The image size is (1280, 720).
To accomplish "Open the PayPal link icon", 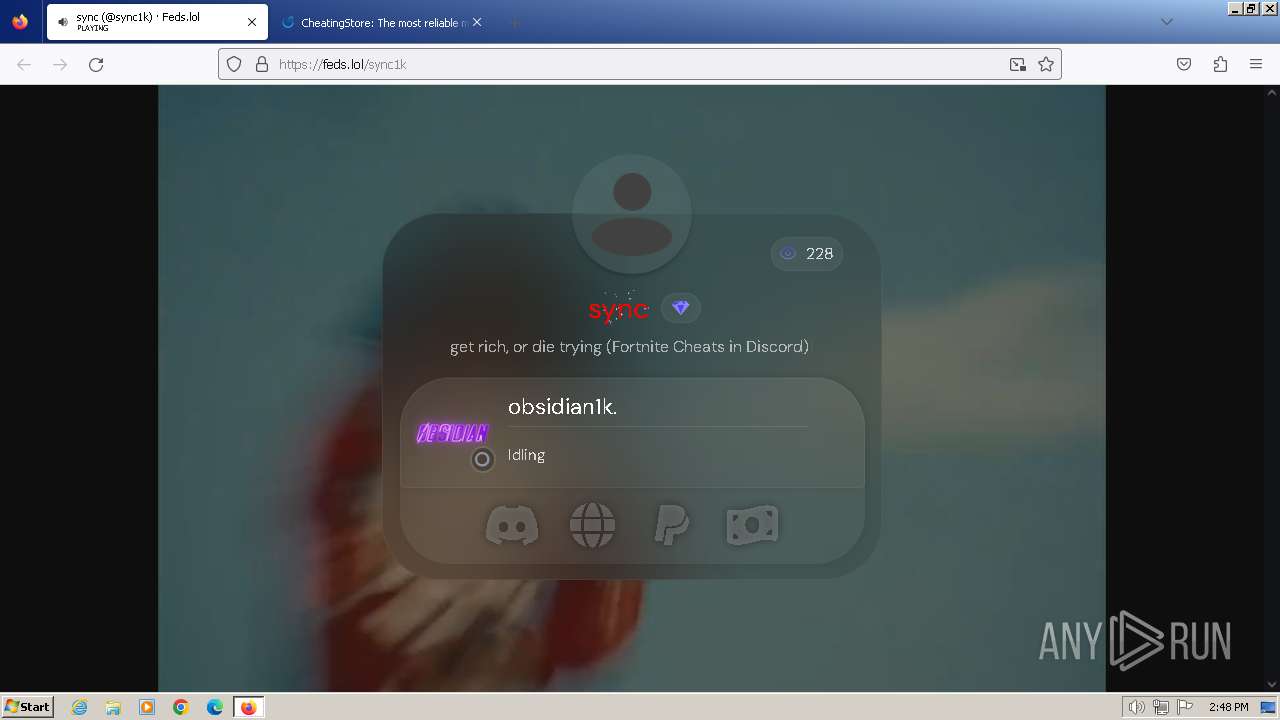I will tap(671, 525).
